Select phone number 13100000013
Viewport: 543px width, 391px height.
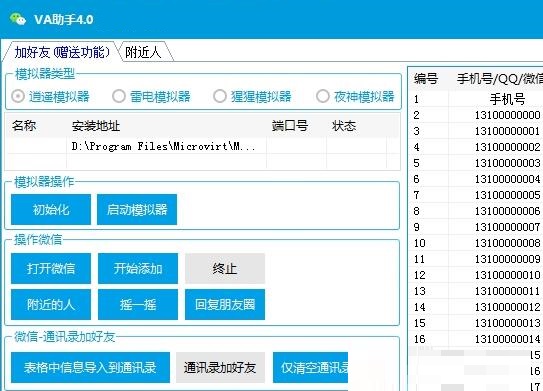point(507,323)
